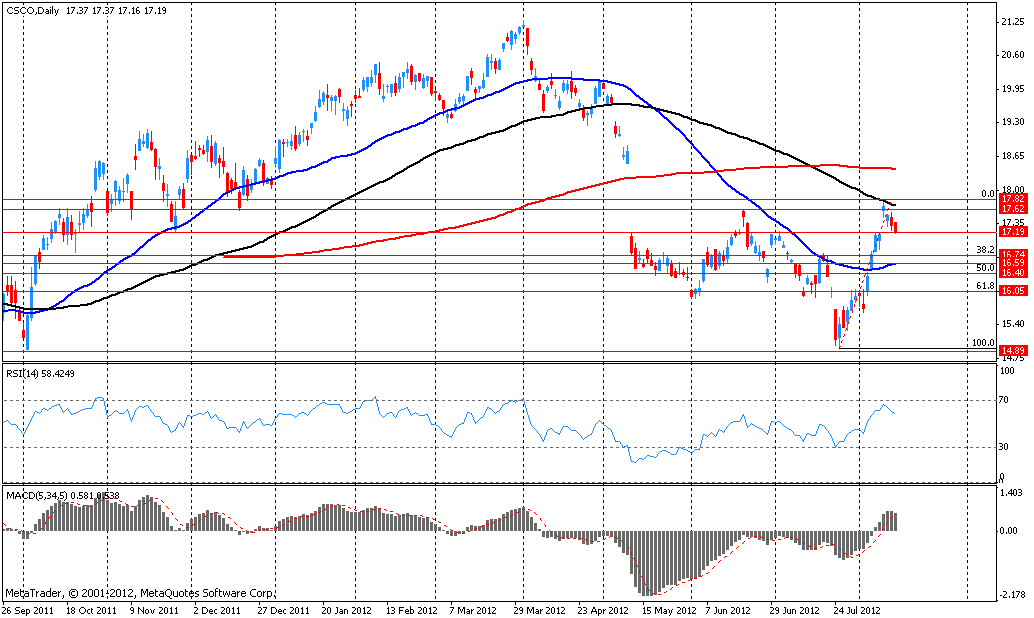The height and width of the screenshot is (618, 1034).
Task: Click the CSCO,Daily chart title label
Action: [x=33, y=10]
